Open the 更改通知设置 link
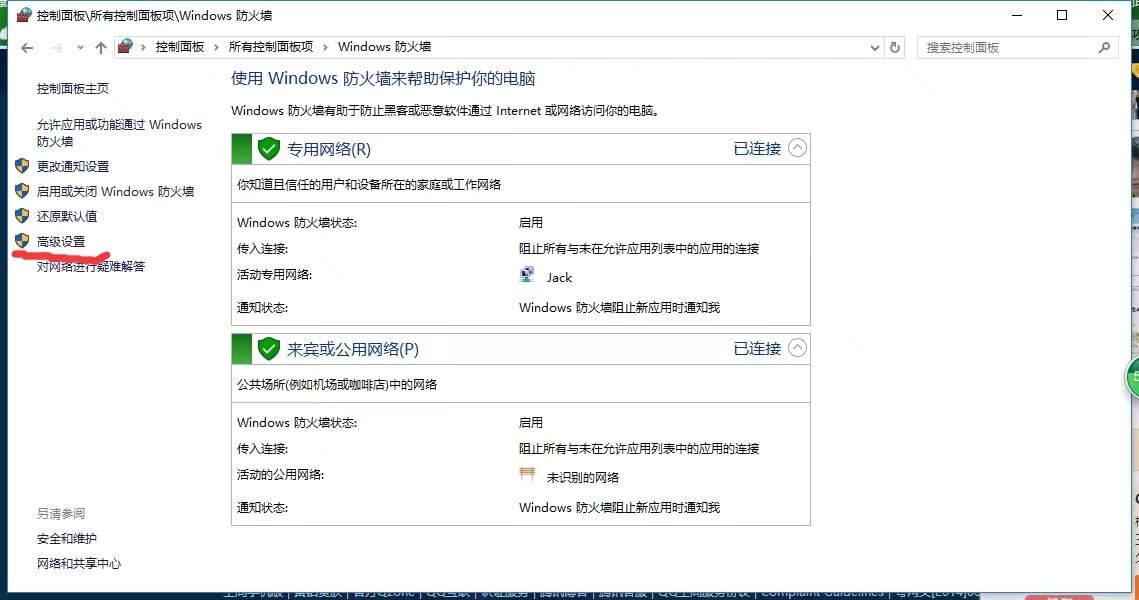The height and width of the screenshot is (600, 1139). [73, 166]
